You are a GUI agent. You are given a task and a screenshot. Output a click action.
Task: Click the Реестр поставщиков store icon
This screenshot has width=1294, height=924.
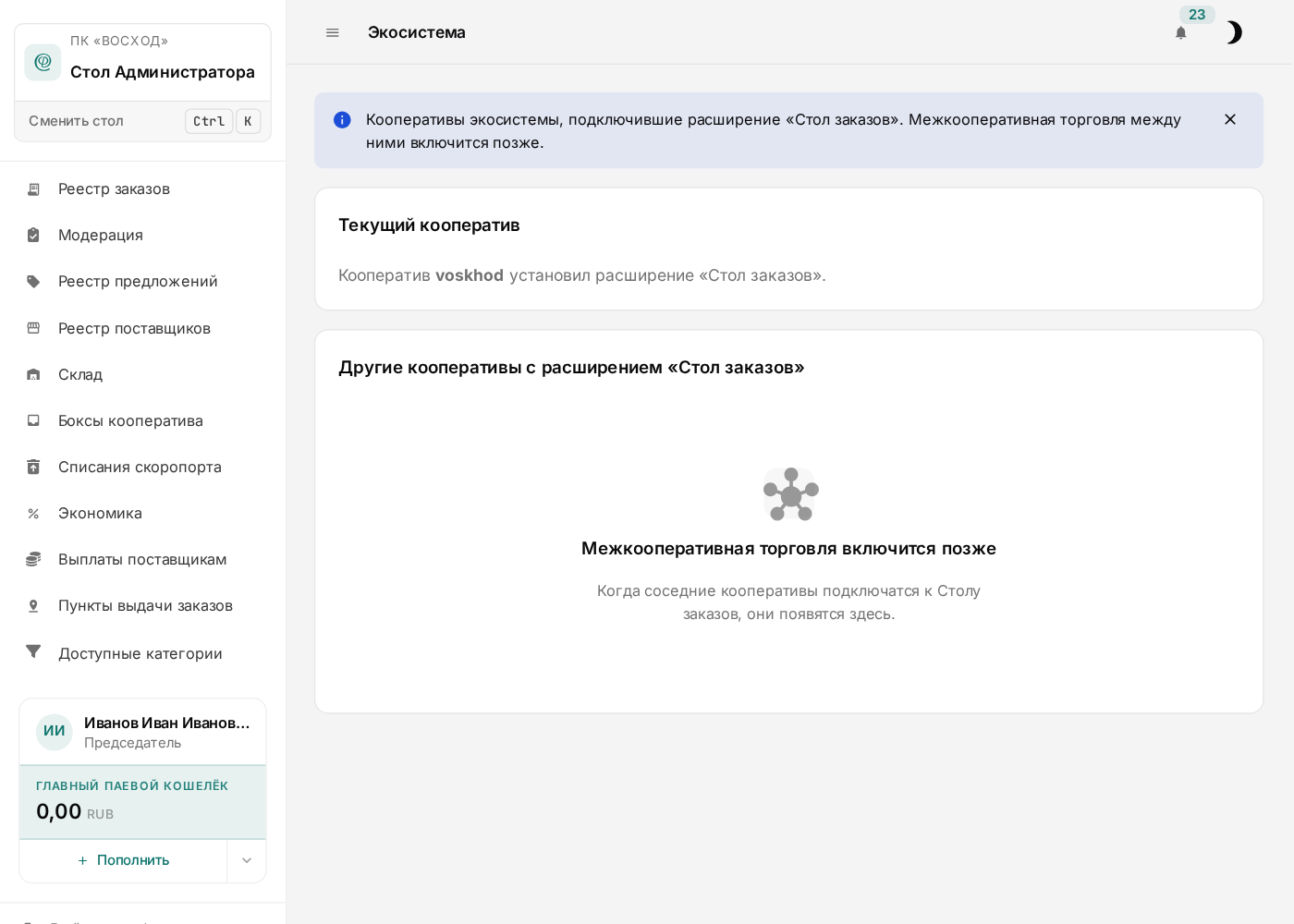tap(33, 328)
